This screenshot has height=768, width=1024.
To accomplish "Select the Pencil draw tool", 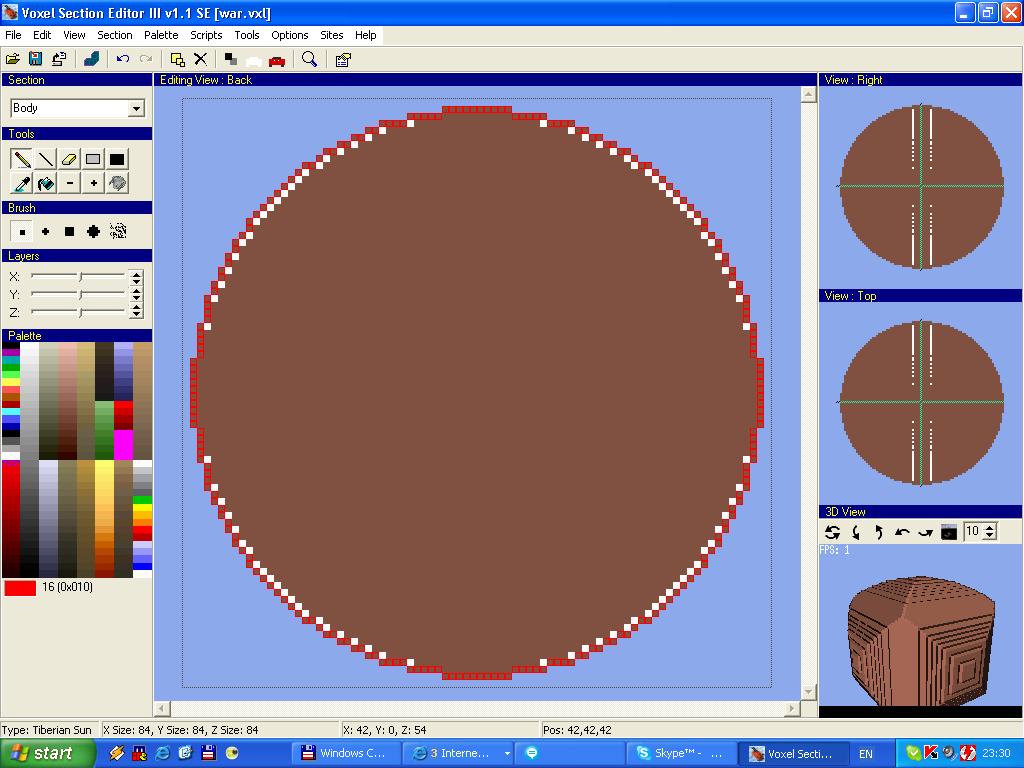I will (22, 159).
